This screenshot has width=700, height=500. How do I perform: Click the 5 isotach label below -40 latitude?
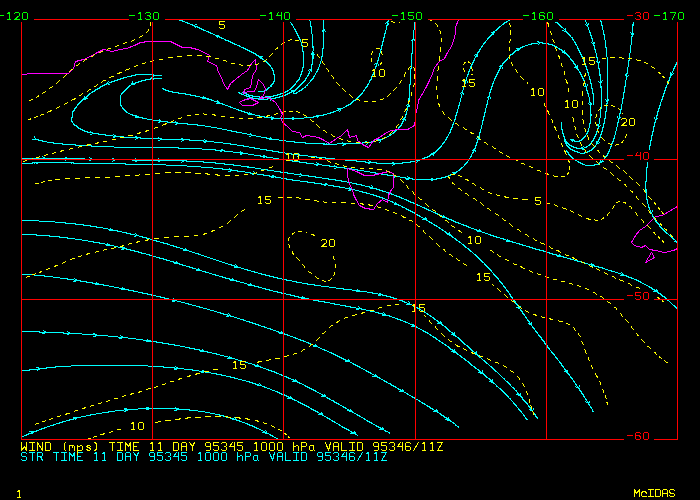(537, 202)
